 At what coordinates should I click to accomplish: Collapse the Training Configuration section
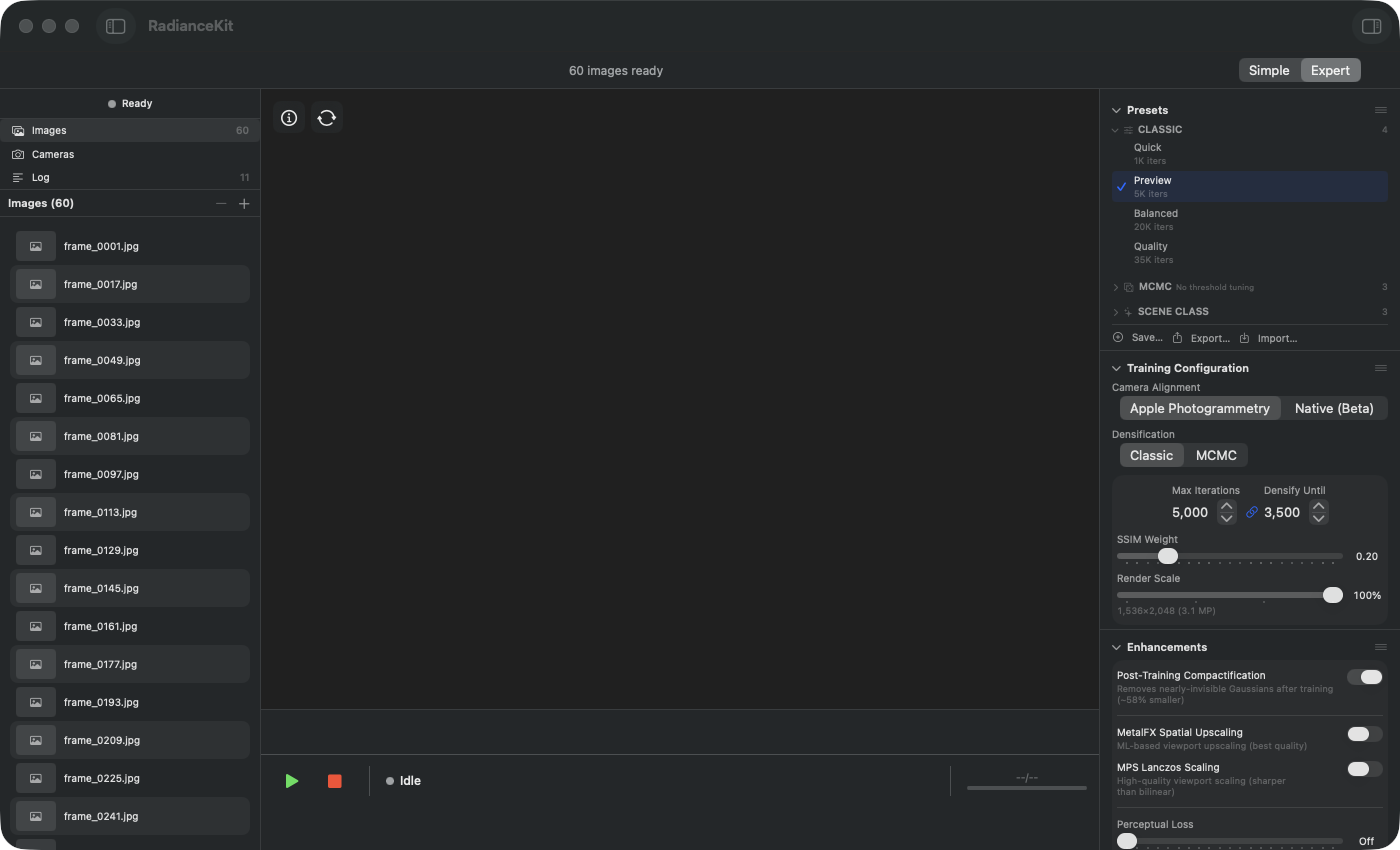[x=1117, y=368]
